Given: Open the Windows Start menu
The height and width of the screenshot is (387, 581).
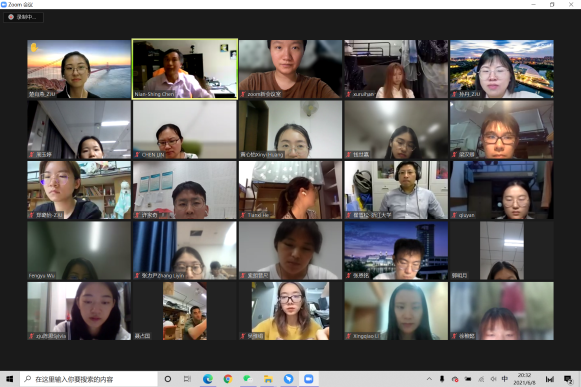Looking at the screenshot, I should (x=10, y=379).
